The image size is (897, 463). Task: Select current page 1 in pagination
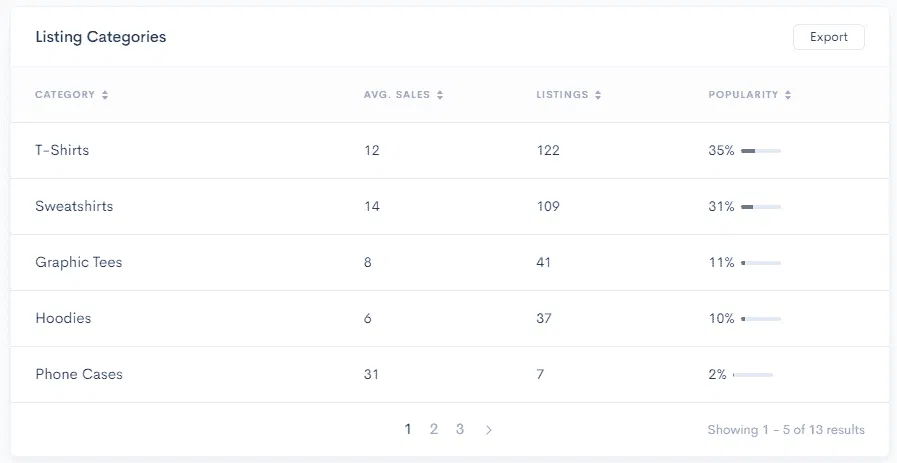pos(408,429)
